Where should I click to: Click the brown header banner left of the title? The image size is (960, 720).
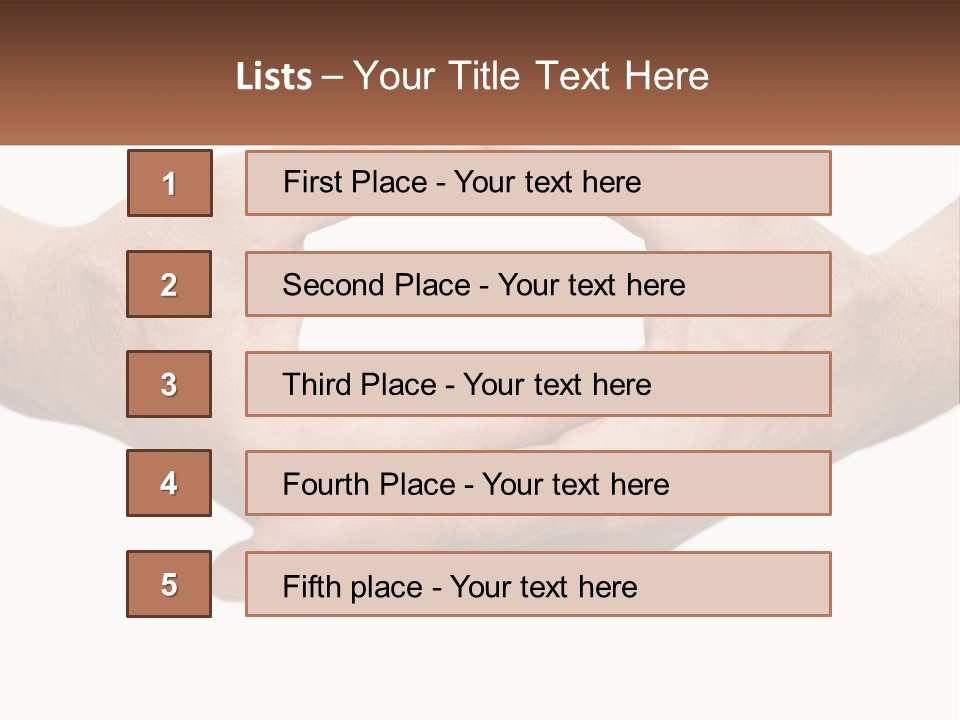tap(110, 75)
